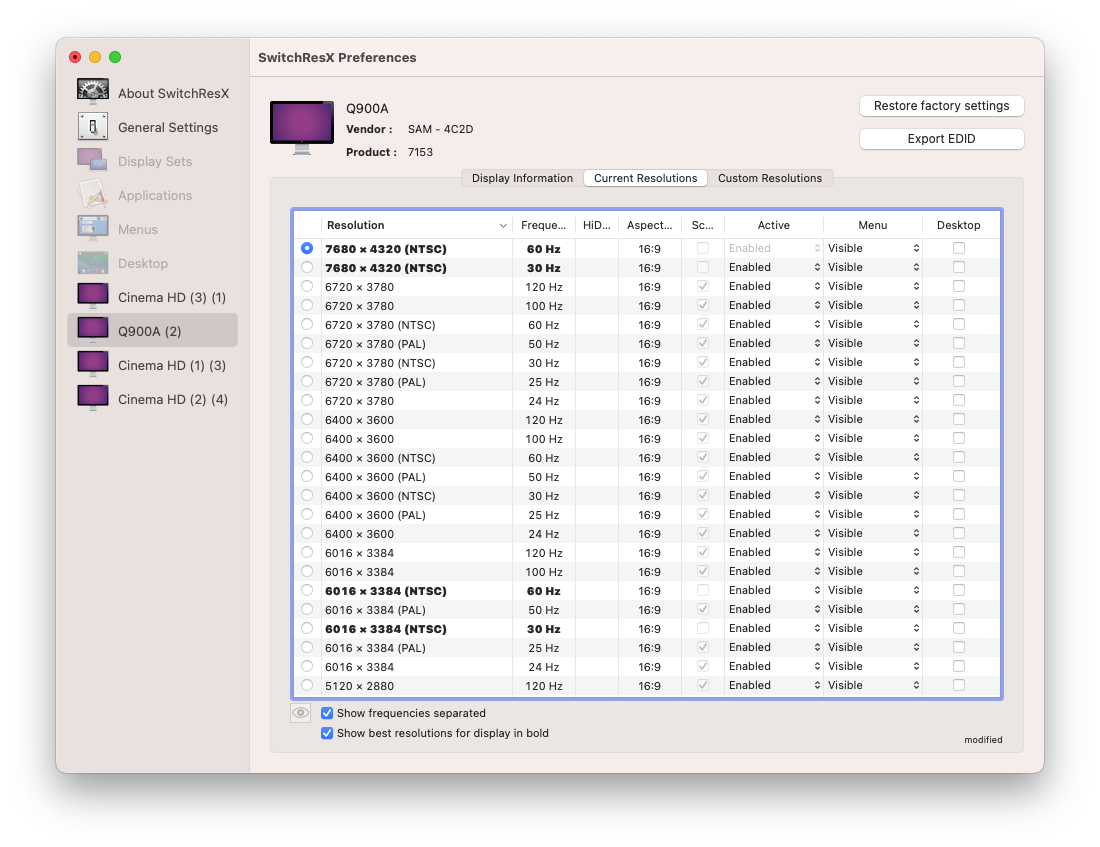Click Cinema HD (3) (1) monitor icon
Screen dimensions: 1100x847
coord(93,296)
